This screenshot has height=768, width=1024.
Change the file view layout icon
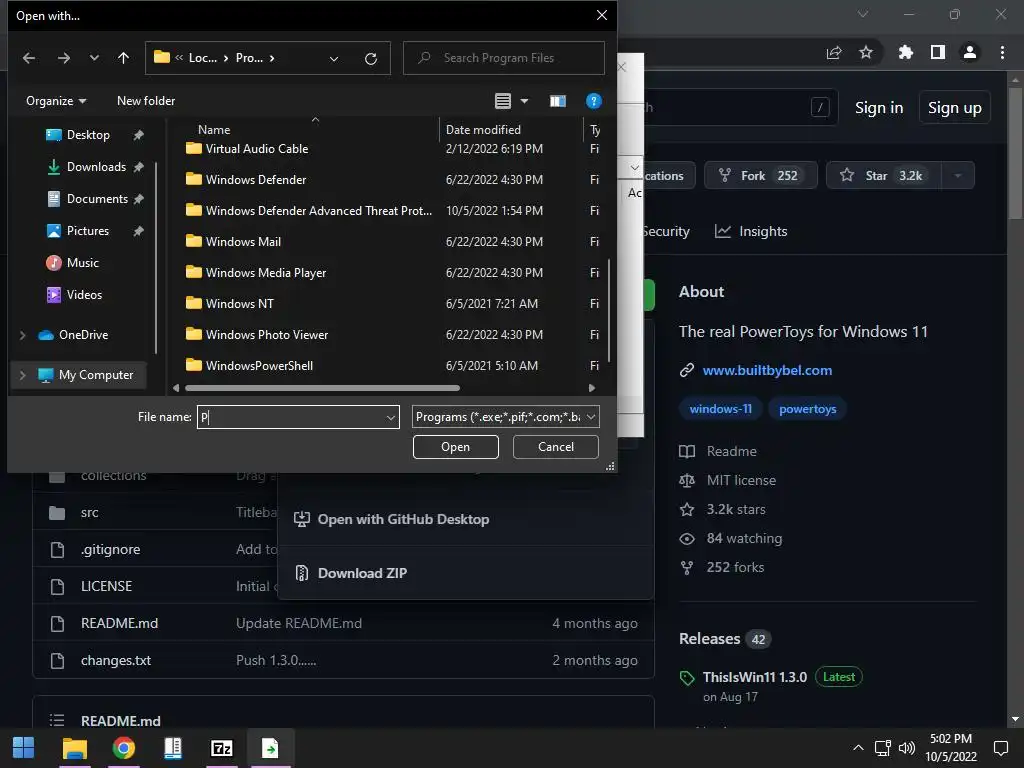[x=502, y=101]
